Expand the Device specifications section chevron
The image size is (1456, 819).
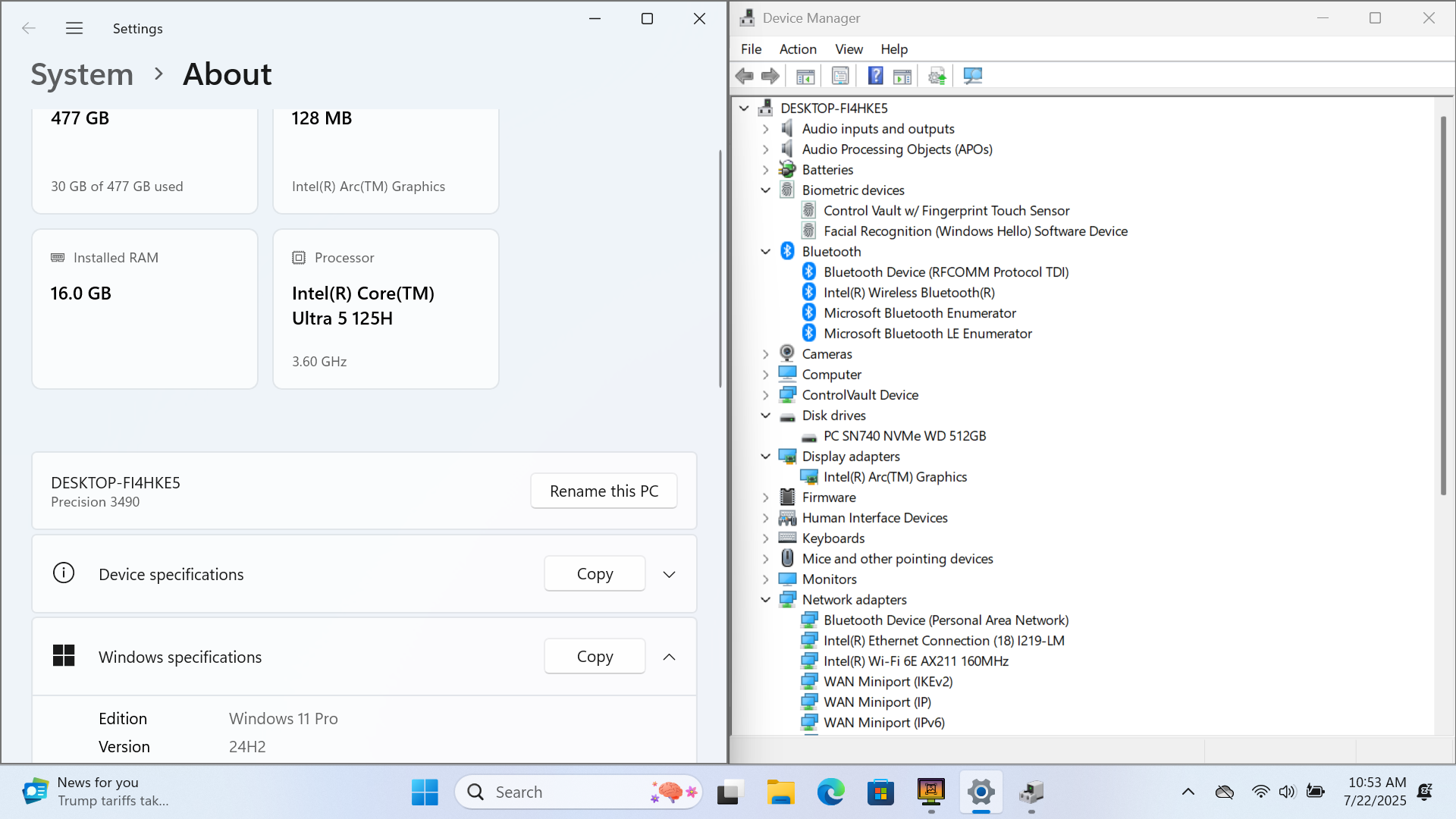point(669,574)
